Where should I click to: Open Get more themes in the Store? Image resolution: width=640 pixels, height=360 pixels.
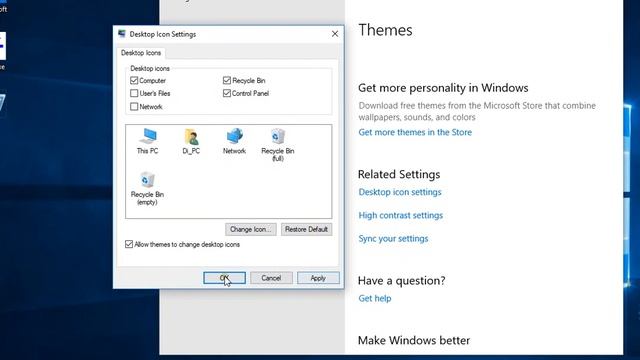pyautogui.click(x=415, y=132)
